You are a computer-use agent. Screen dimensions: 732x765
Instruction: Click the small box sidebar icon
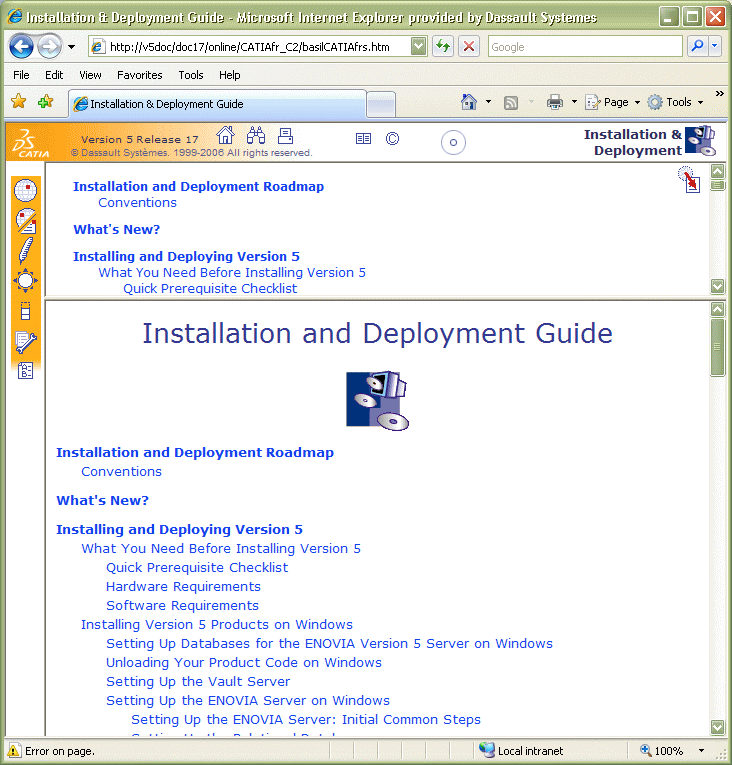tap(25, 311)
